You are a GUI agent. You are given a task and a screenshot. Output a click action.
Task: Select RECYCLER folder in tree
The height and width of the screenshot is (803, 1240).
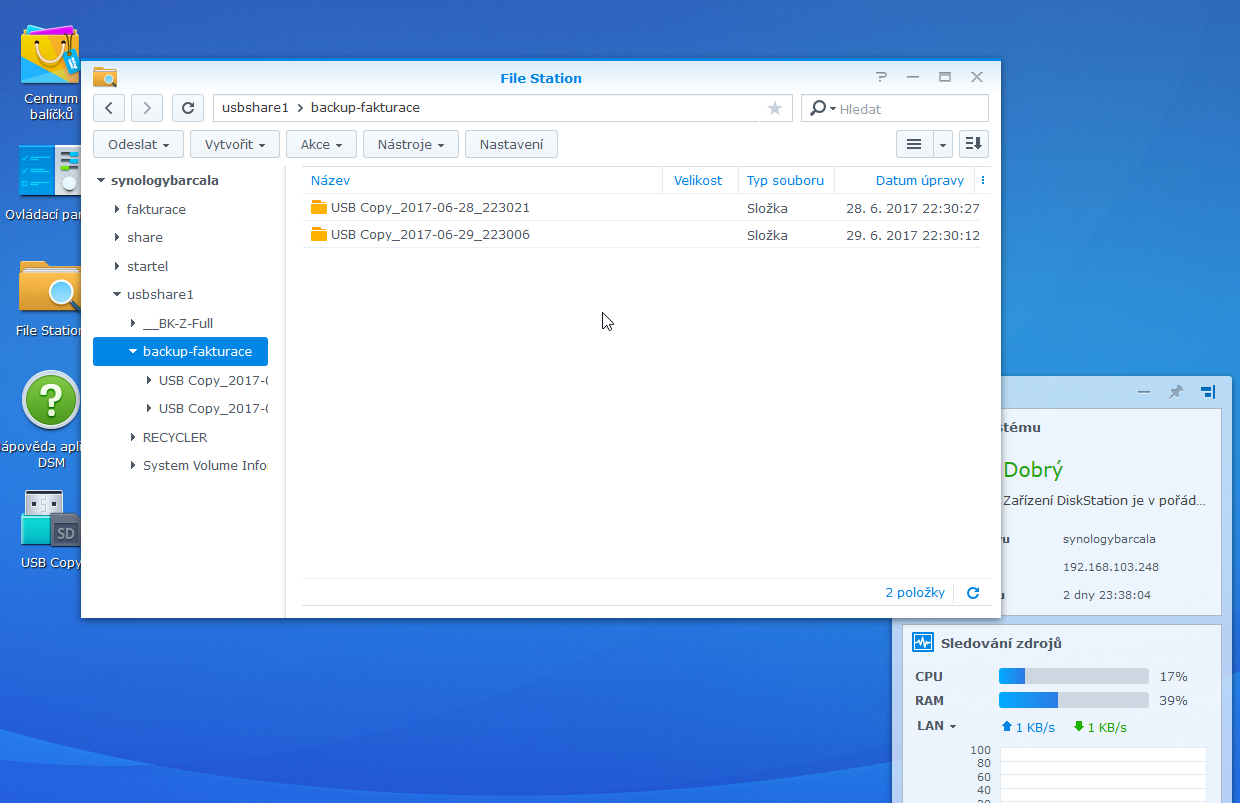tap(175, 438)
